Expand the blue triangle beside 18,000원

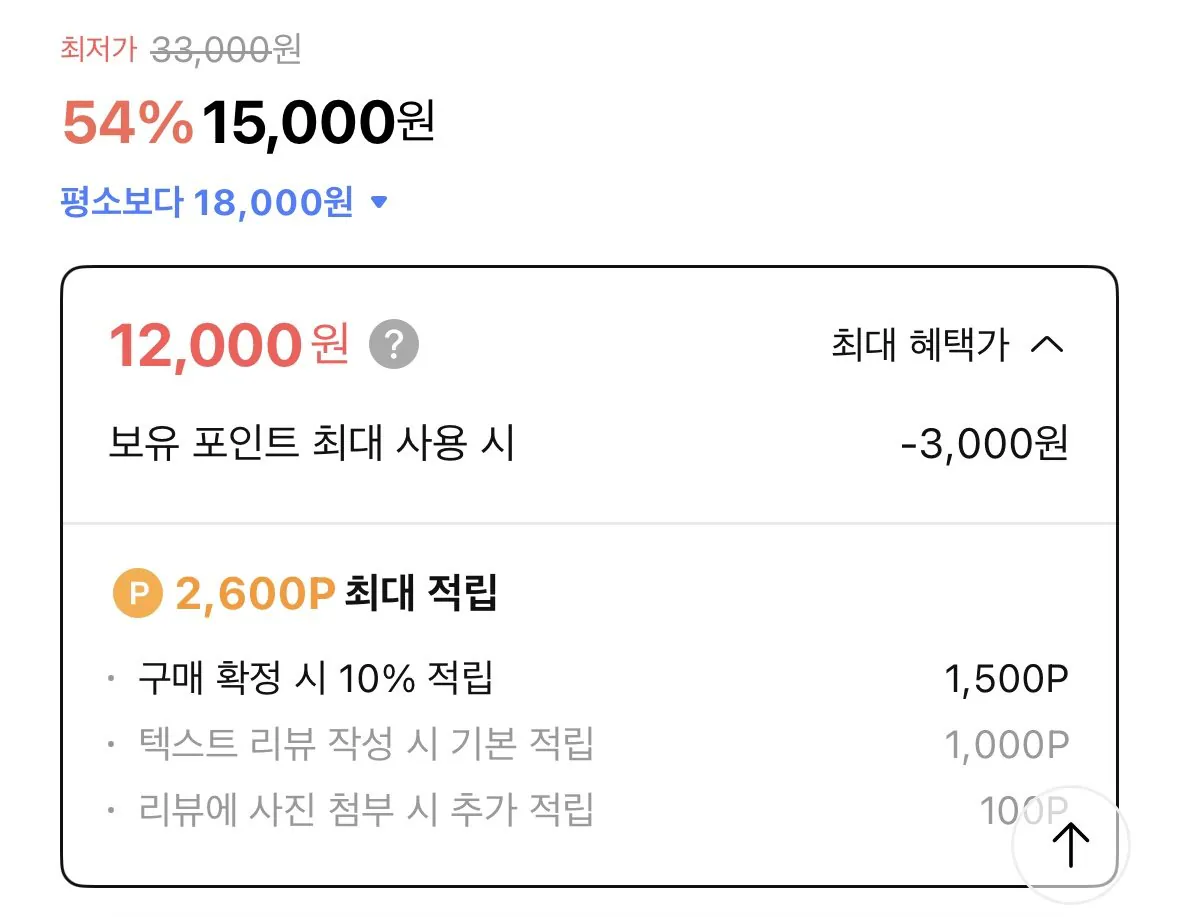[x=378, y=203]
